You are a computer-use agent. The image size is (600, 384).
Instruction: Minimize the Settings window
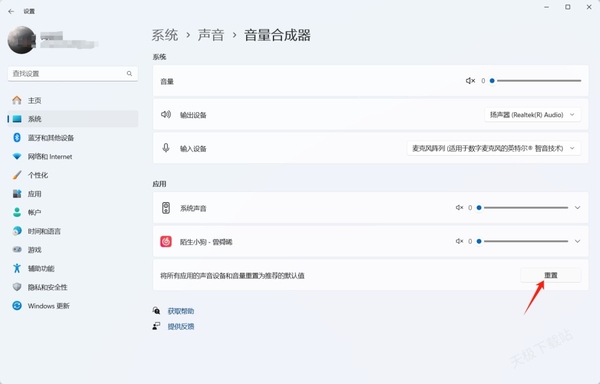coord(546,7)
